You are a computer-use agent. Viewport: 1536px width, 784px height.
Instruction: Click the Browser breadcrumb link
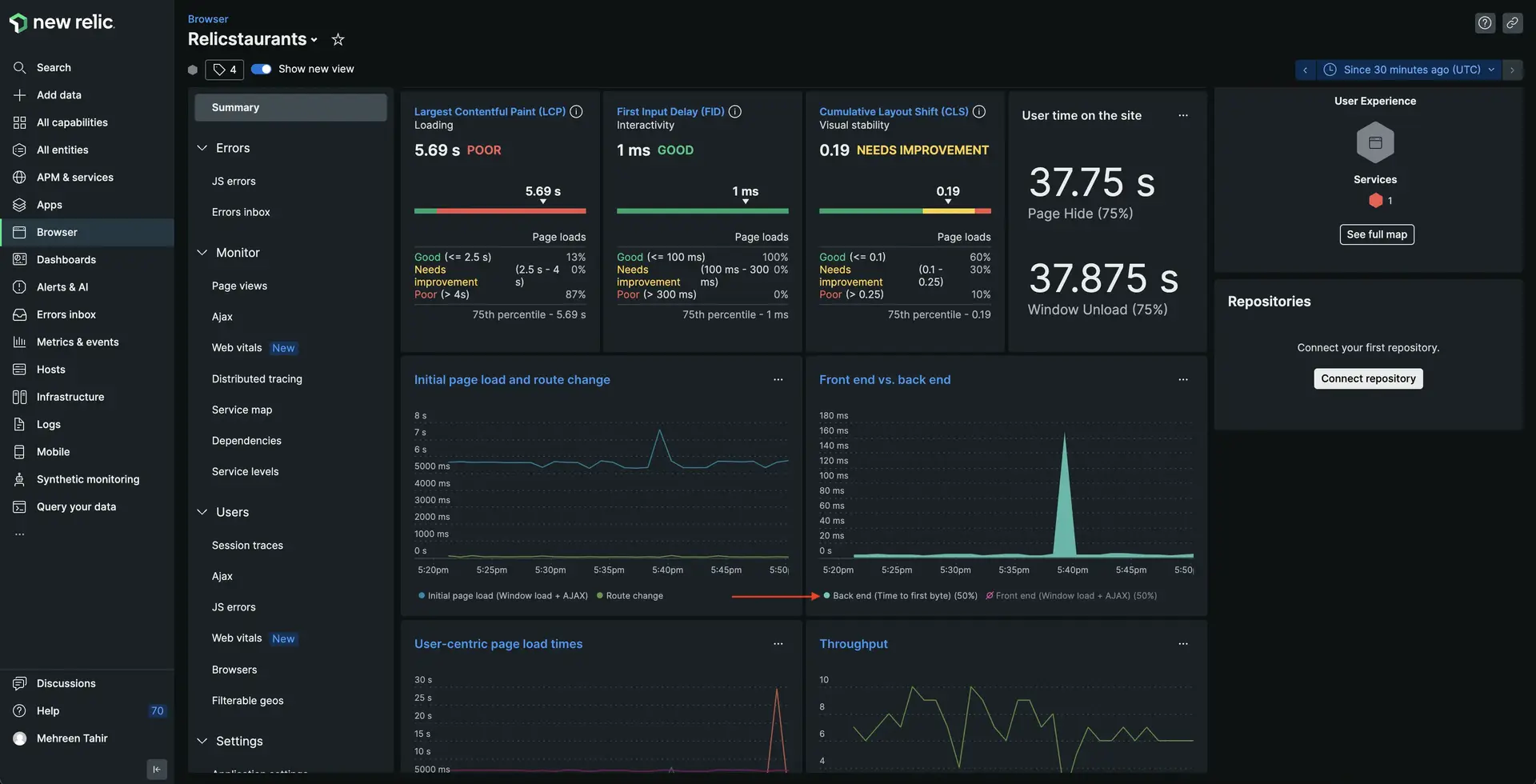click(208, 19)
